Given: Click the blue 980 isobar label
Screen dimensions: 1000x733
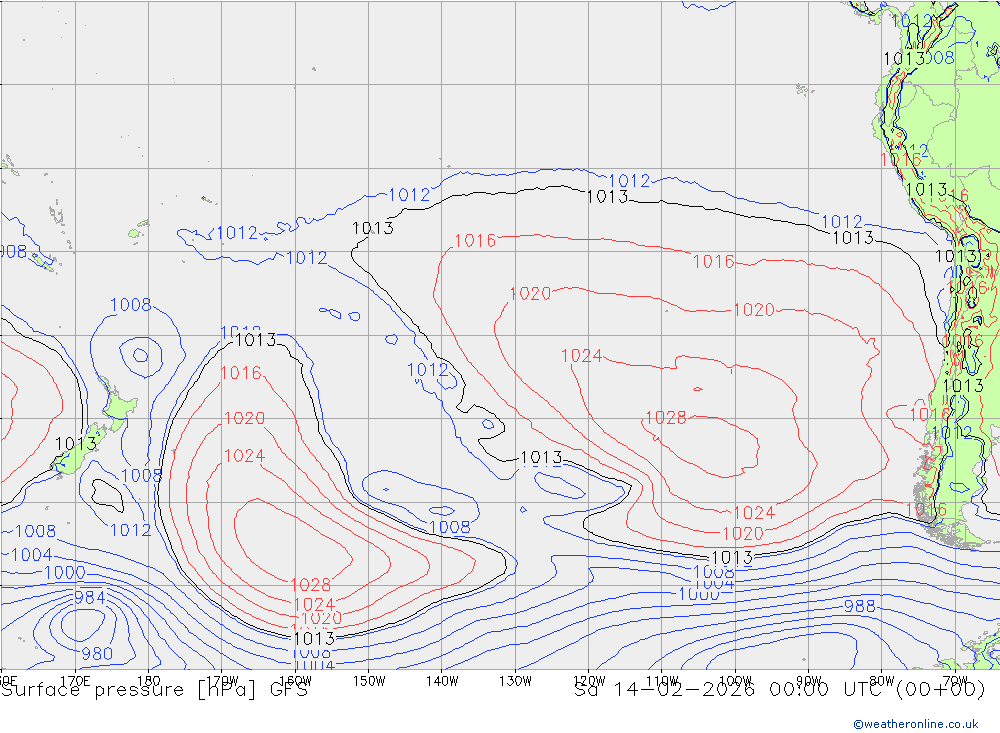Looking at the screenshot, I should (97, 654).
